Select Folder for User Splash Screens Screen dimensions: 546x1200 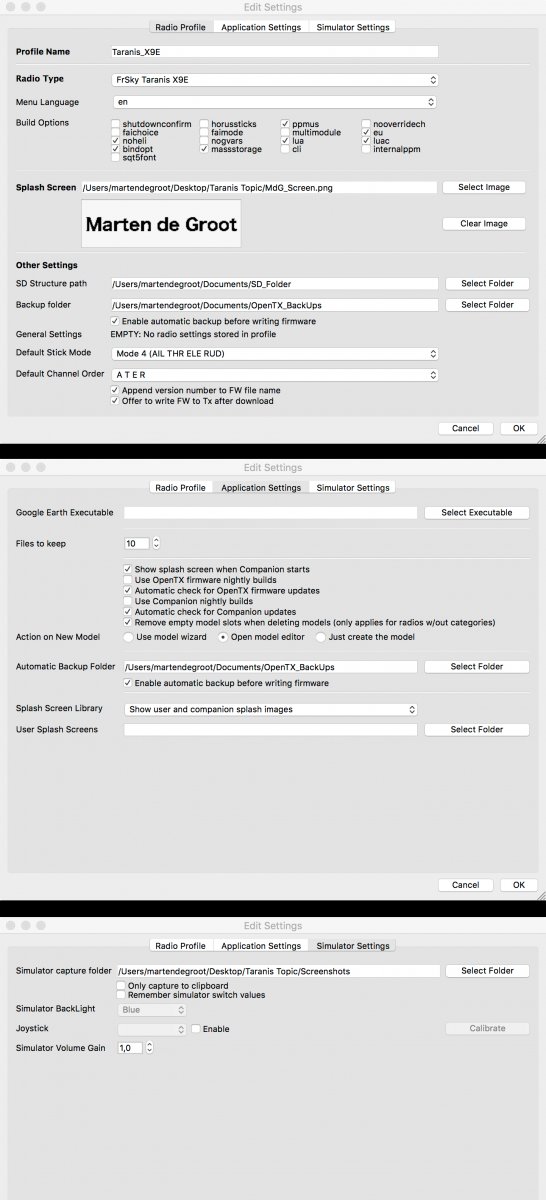click(x=477, y=729)
